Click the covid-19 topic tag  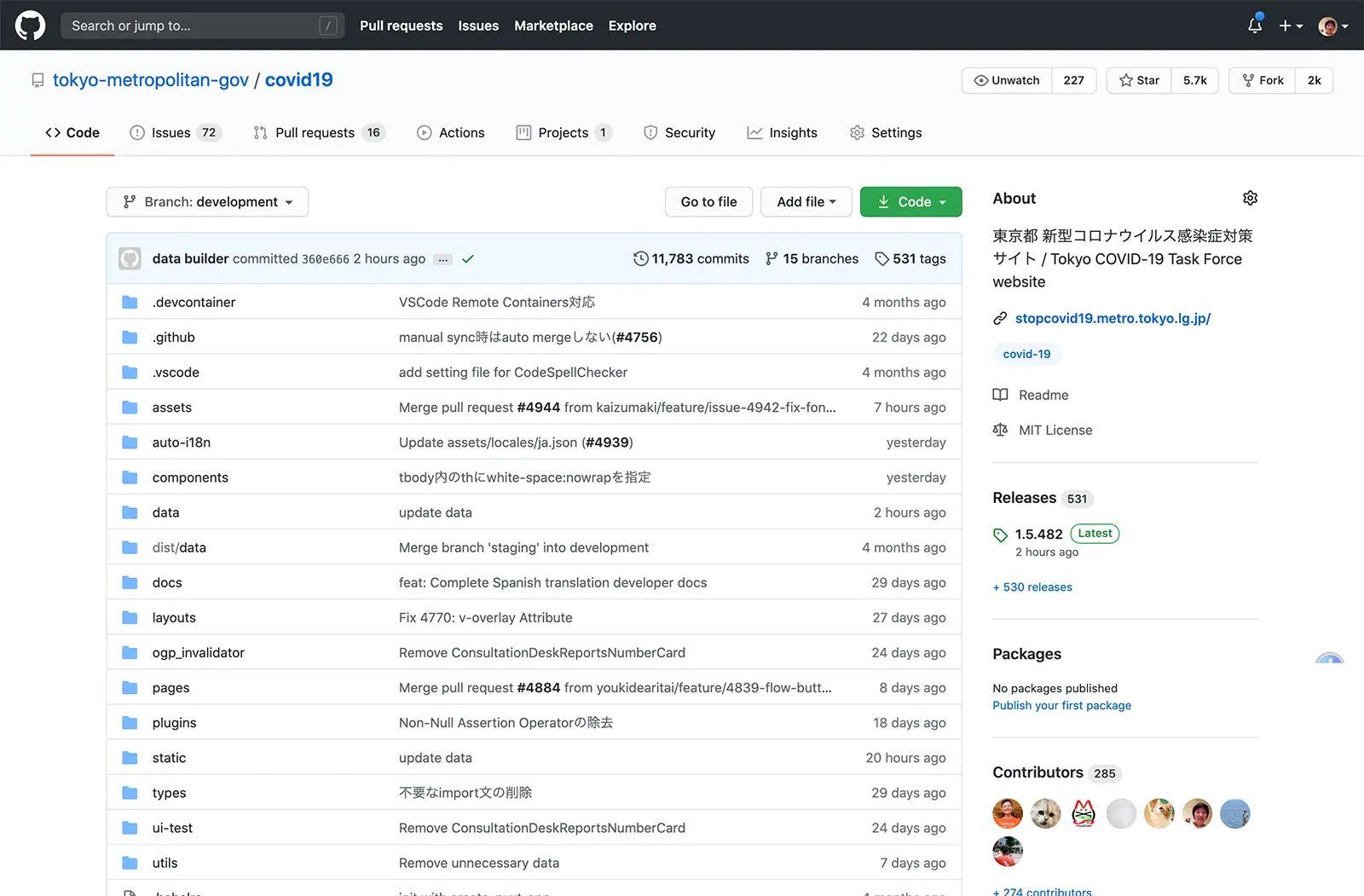1026,354
